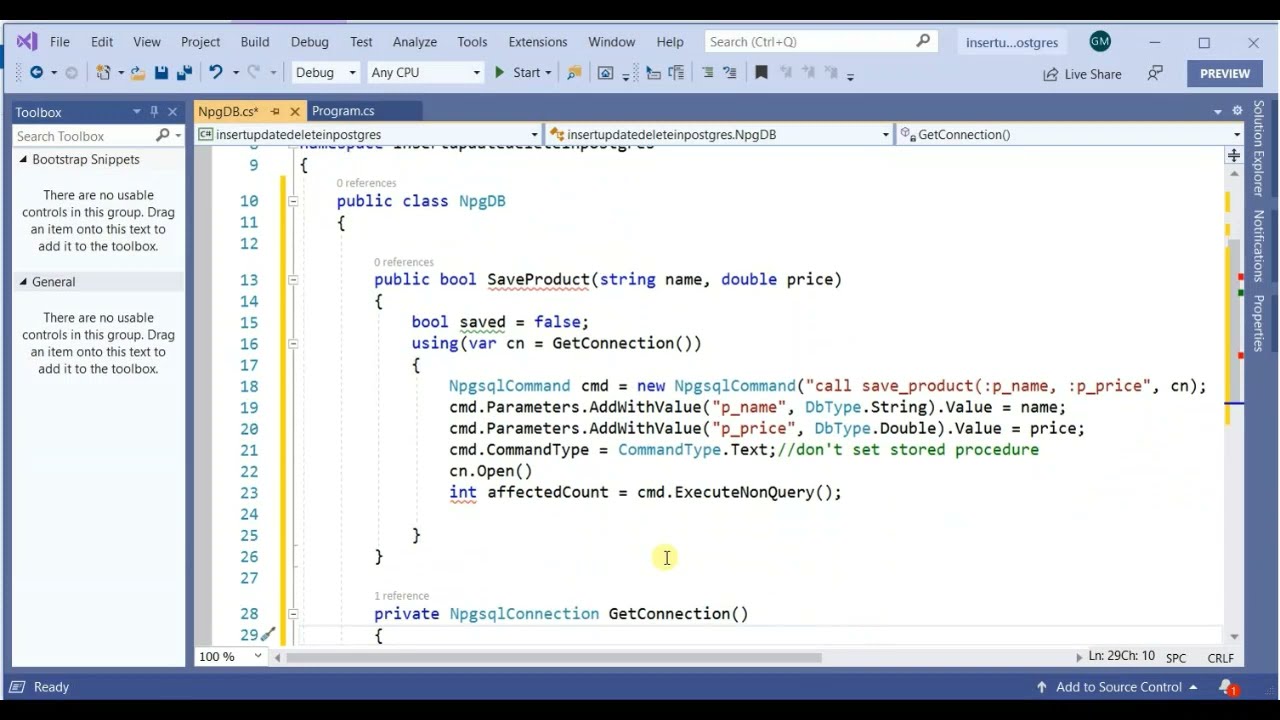Image resolution: width=1280 pixels, height=720 pixels.
Task: Click the GM account avatar
Action: click(1100, 41)
